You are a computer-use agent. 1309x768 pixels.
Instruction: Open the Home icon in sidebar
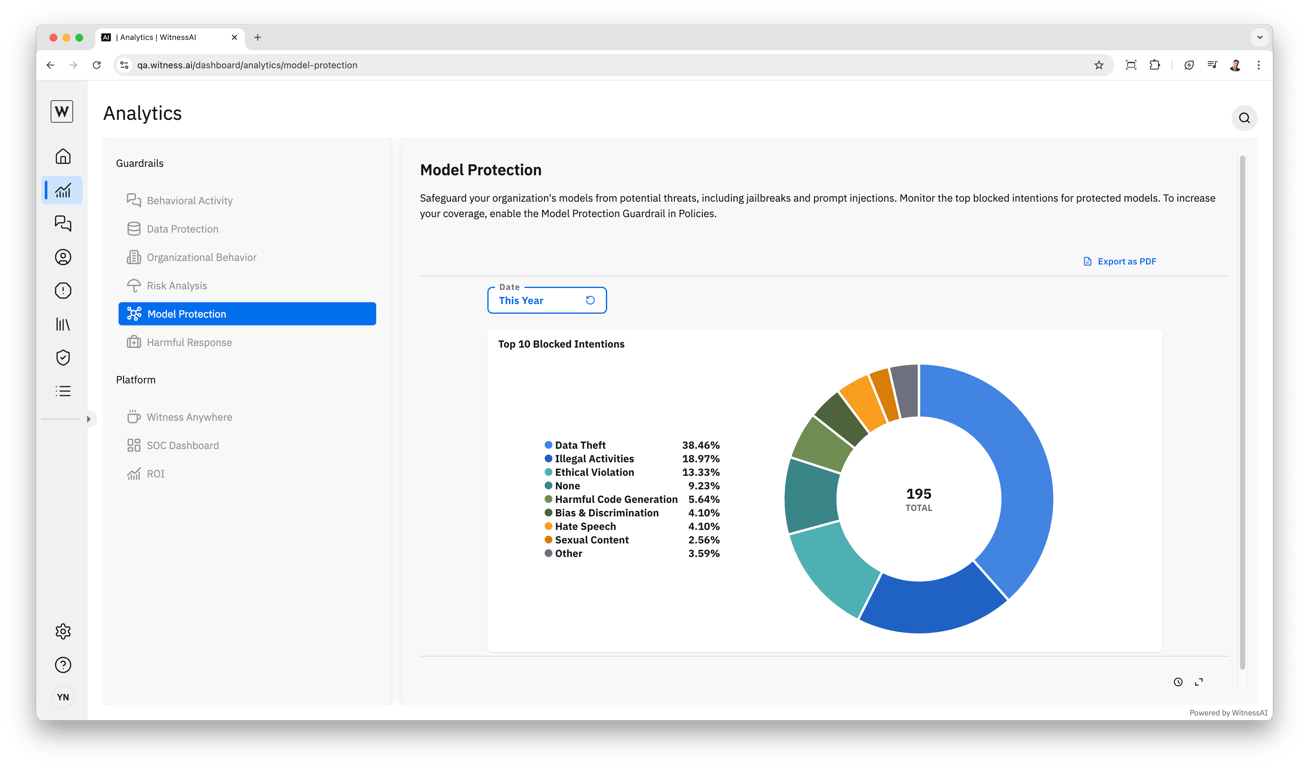click(63, 157)
